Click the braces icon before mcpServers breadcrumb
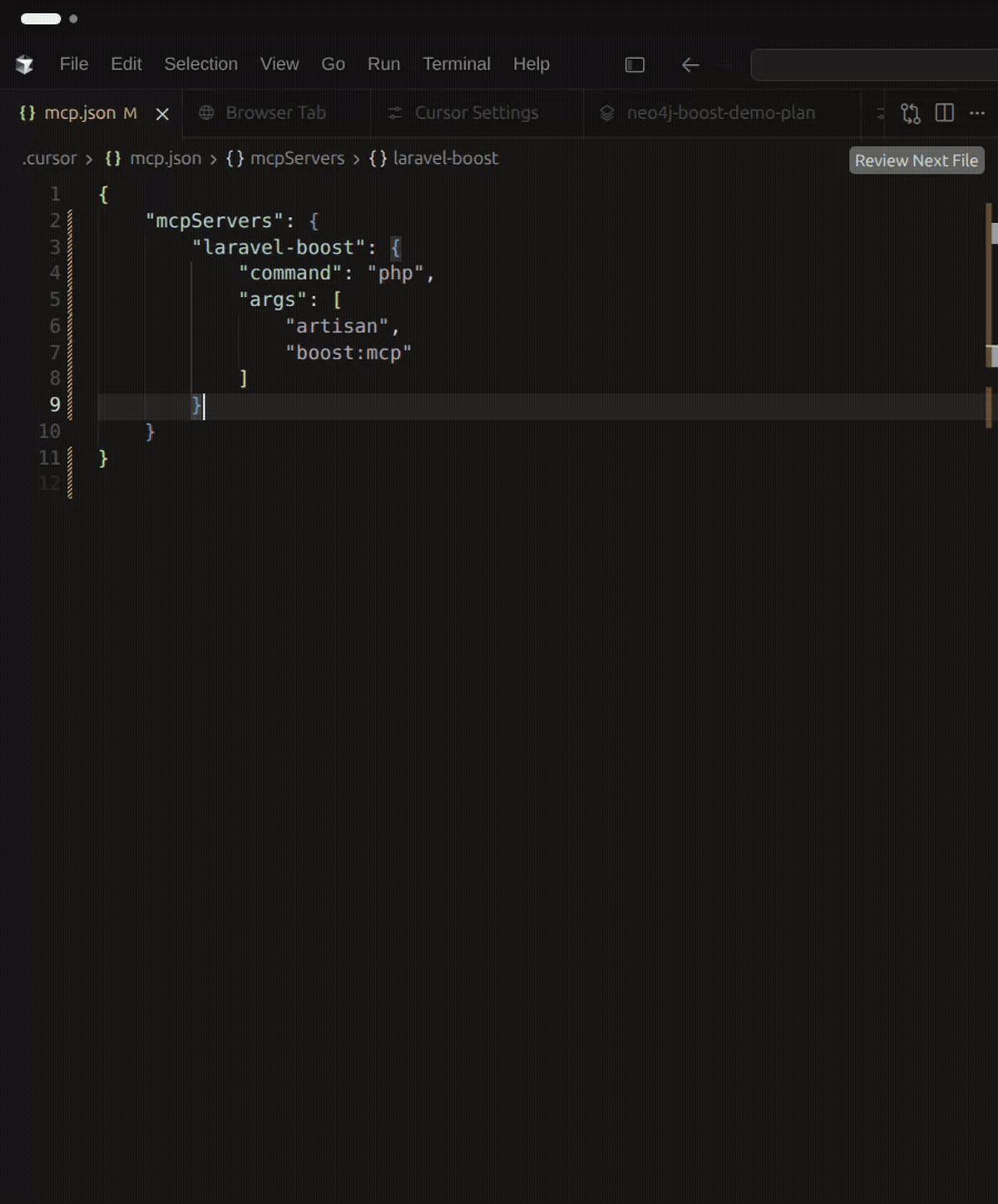998x1204 pixels. (235, 158)
